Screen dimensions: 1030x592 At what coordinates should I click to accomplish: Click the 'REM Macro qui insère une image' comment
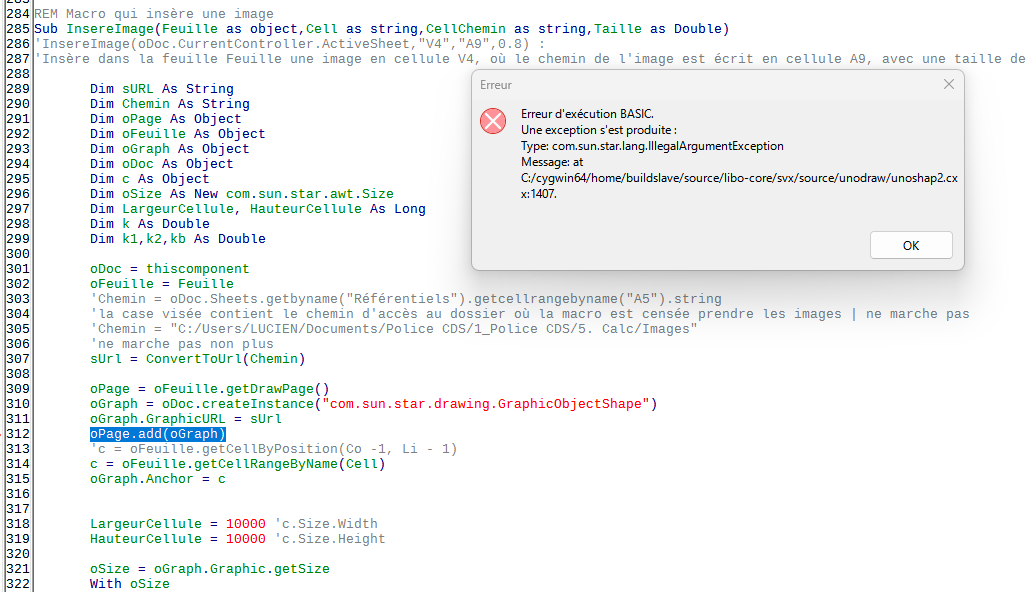154,14
